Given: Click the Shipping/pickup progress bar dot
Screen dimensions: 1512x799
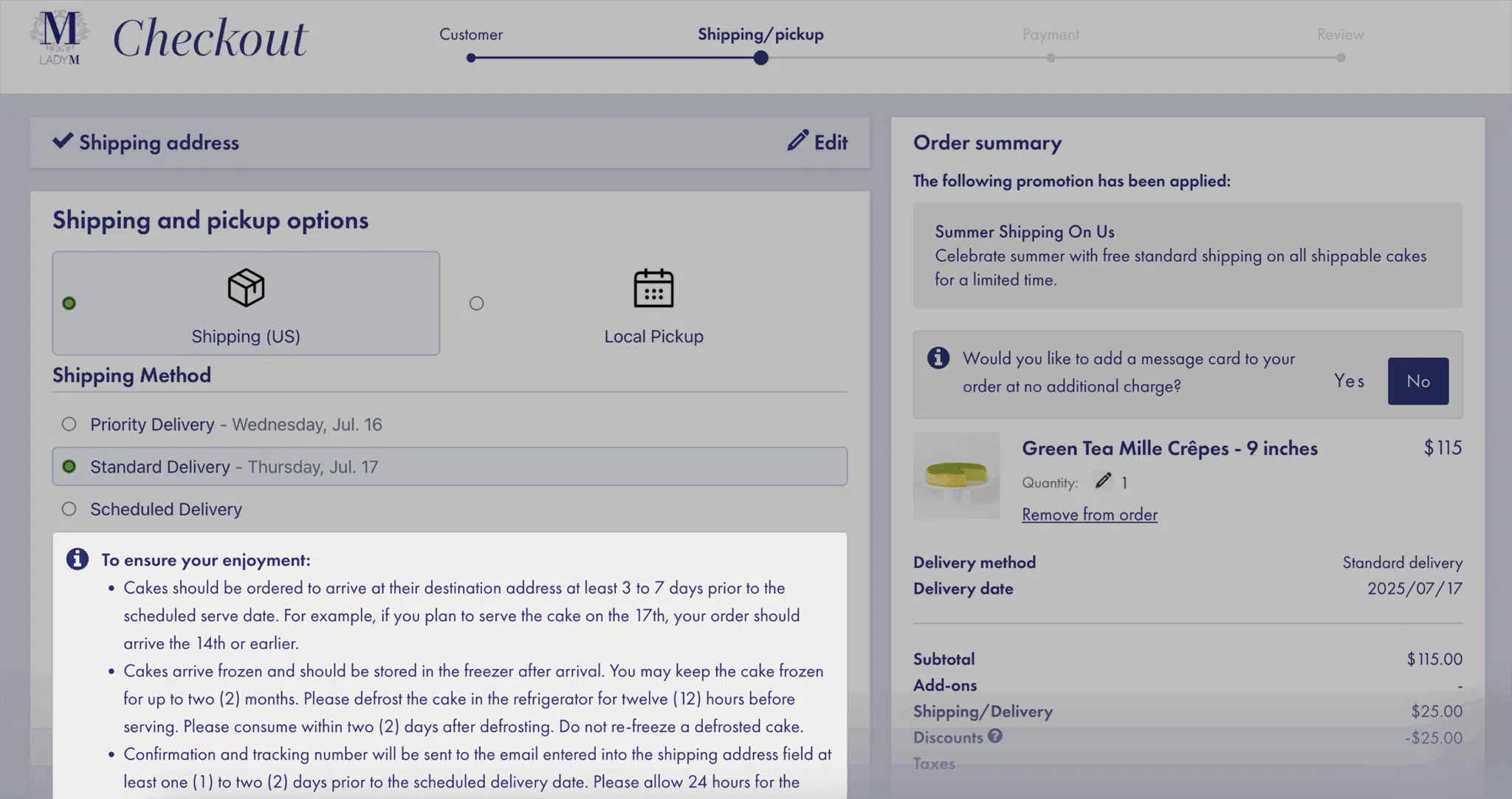Looking at the screenshot, I should (761, 58).
